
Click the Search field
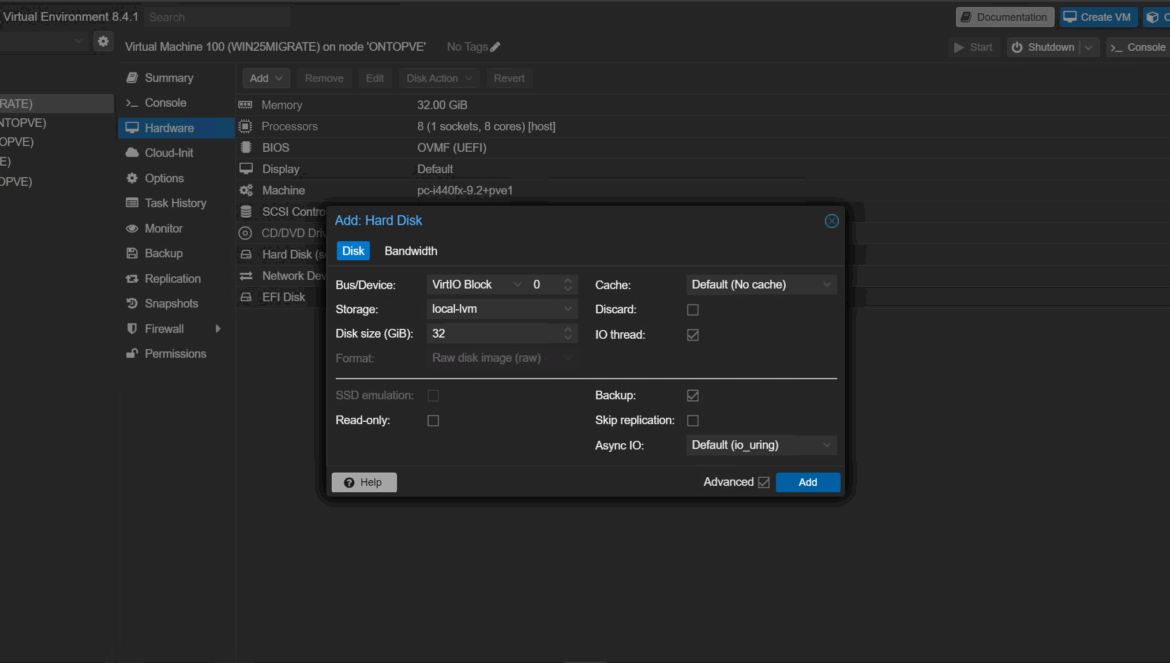click(216, 17)
